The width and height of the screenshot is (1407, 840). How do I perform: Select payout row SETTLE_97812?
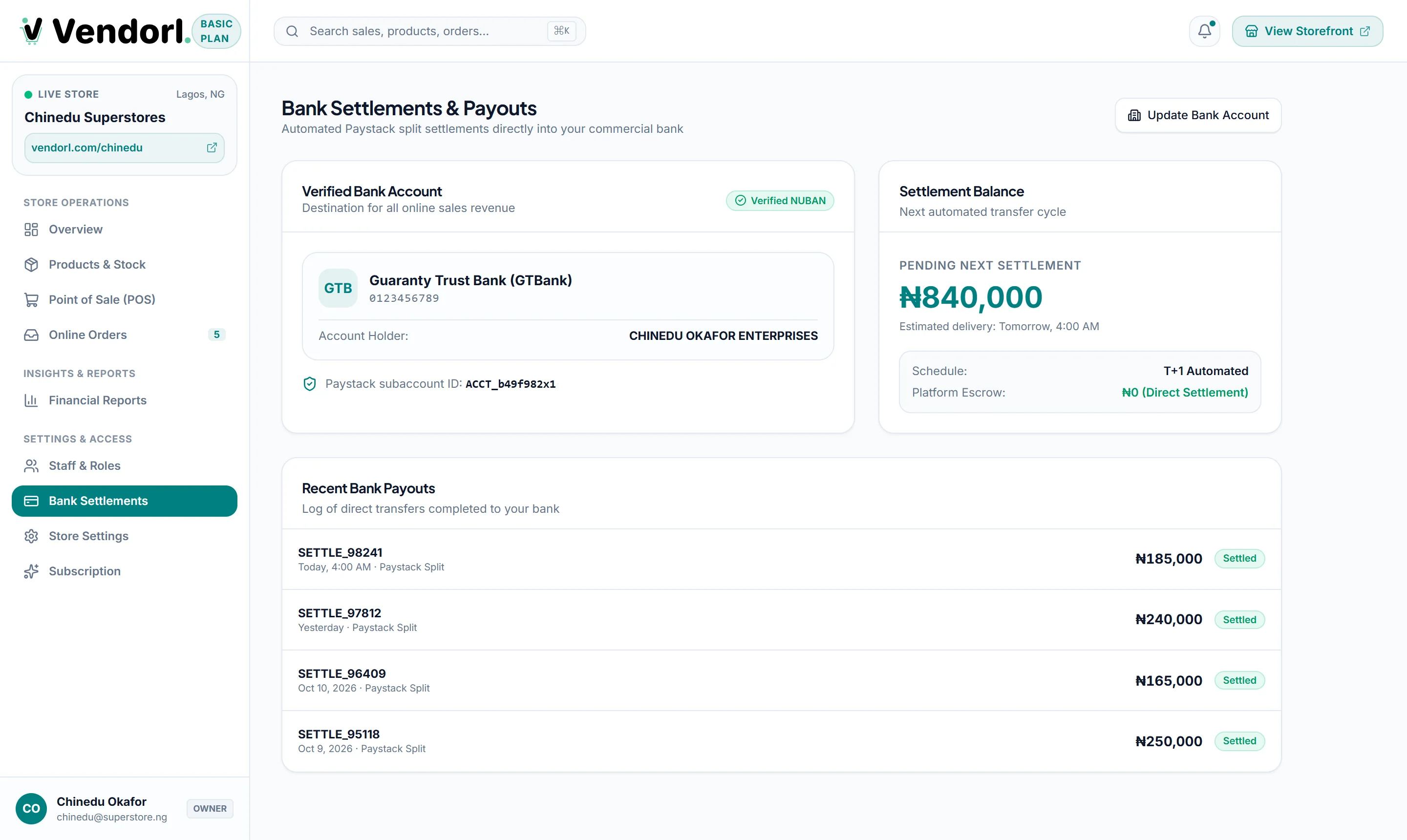(x=781, y=620)
